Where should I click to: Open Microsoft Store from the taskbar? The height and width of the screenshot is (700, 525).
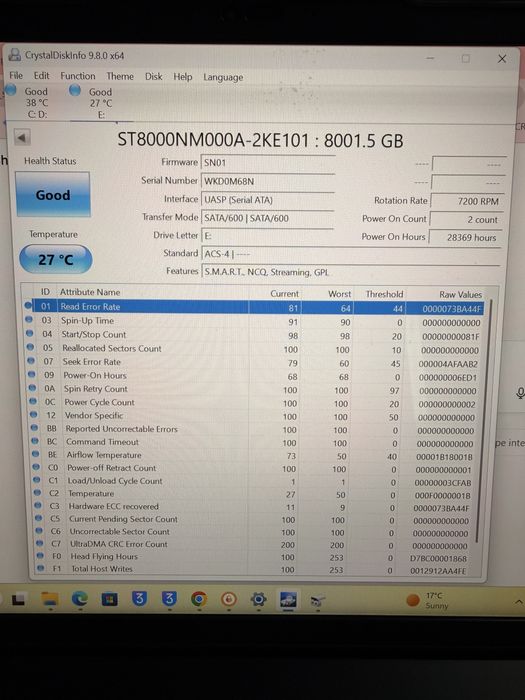click(x=109, y=600)
